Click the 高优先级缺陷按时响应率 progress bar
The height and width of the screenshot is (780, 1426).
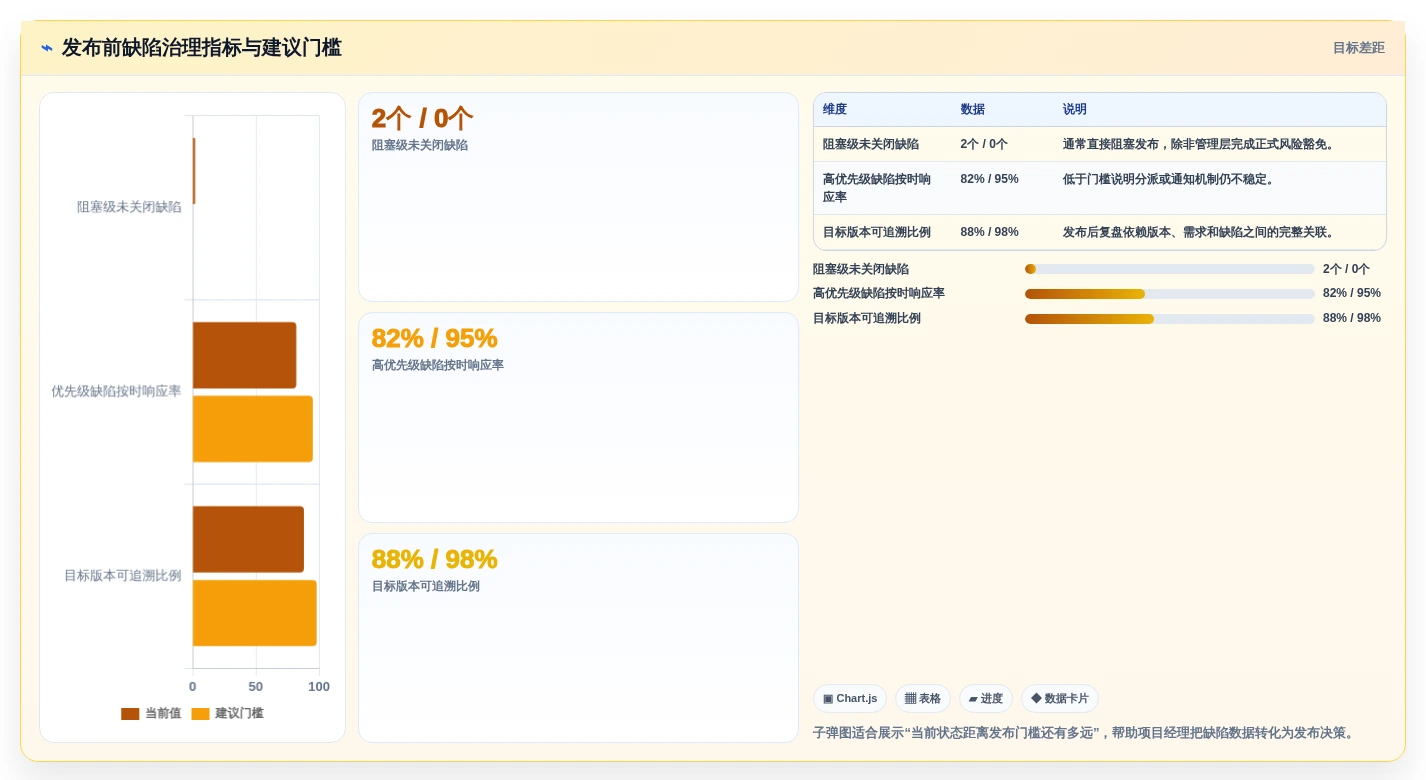[1169, 294]
